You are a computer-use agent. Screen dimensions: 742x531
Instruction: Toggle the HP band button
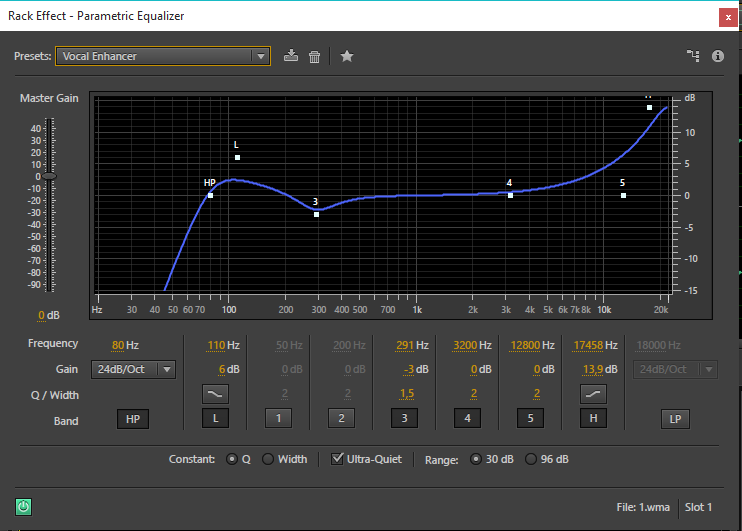click(x=133, y=419)
